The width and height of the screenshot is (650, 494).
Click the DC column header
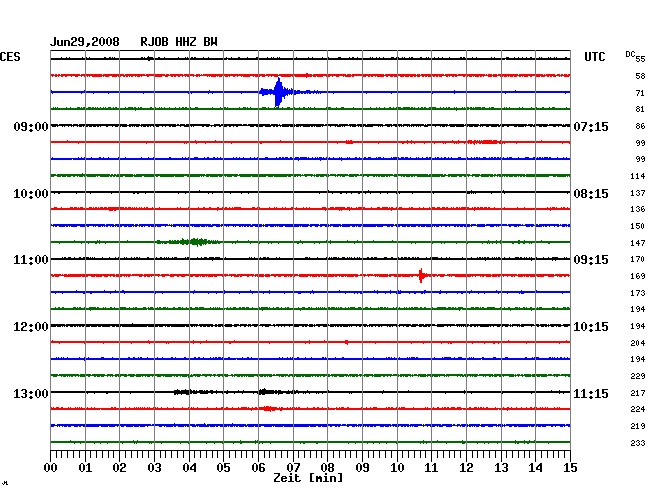630,54
